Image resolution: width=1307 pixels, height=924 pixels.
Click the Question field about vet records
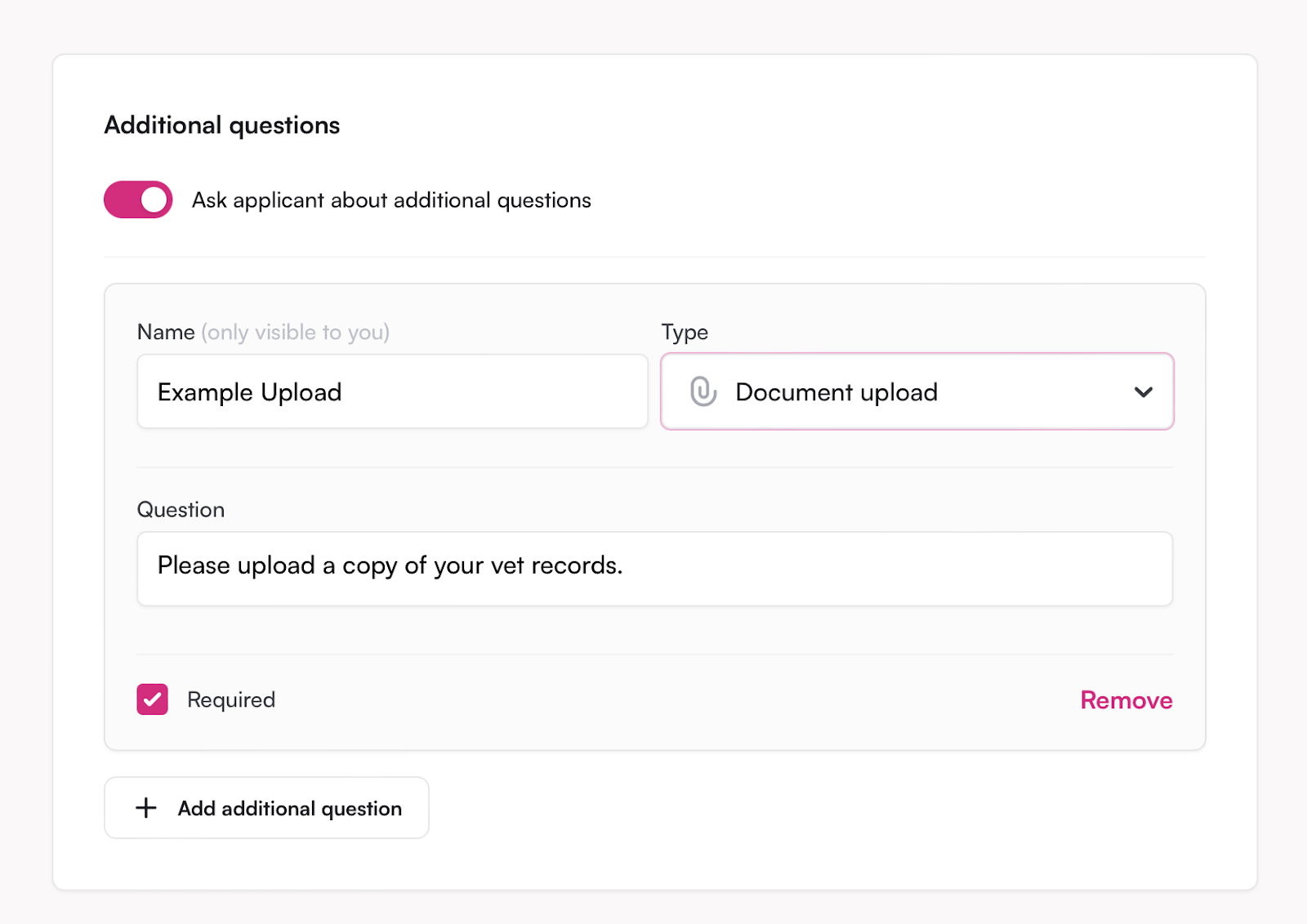click(x=654, y=569)
